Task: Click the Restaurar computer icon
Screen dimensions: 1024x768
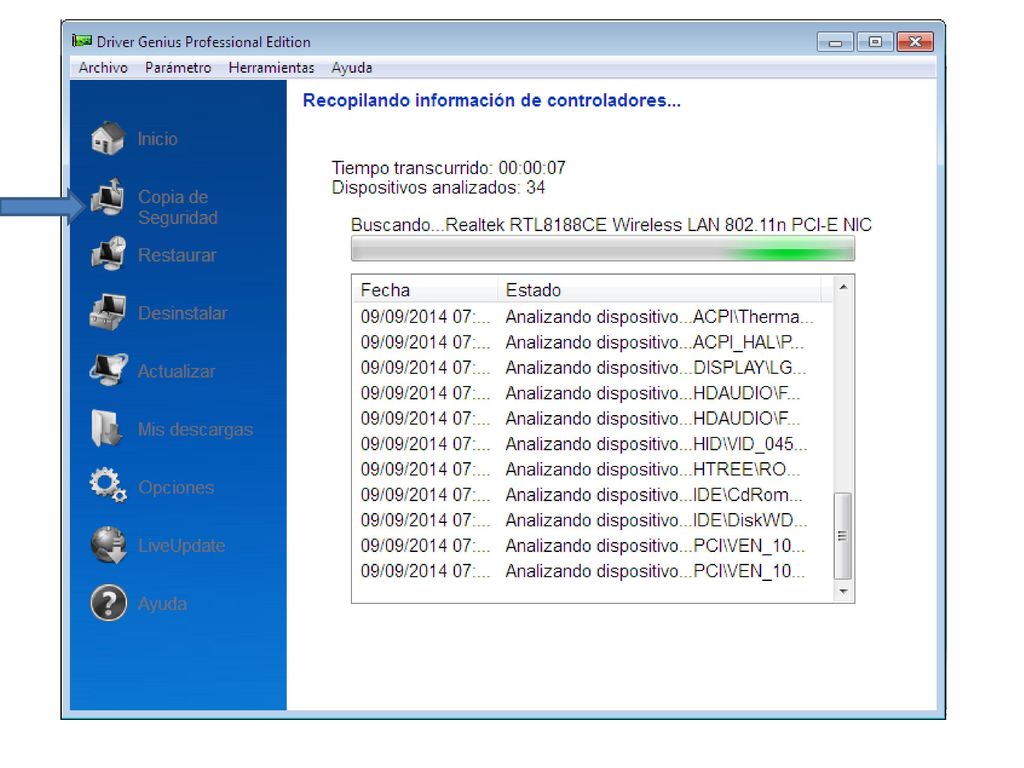Action: (x=108, y=255)
